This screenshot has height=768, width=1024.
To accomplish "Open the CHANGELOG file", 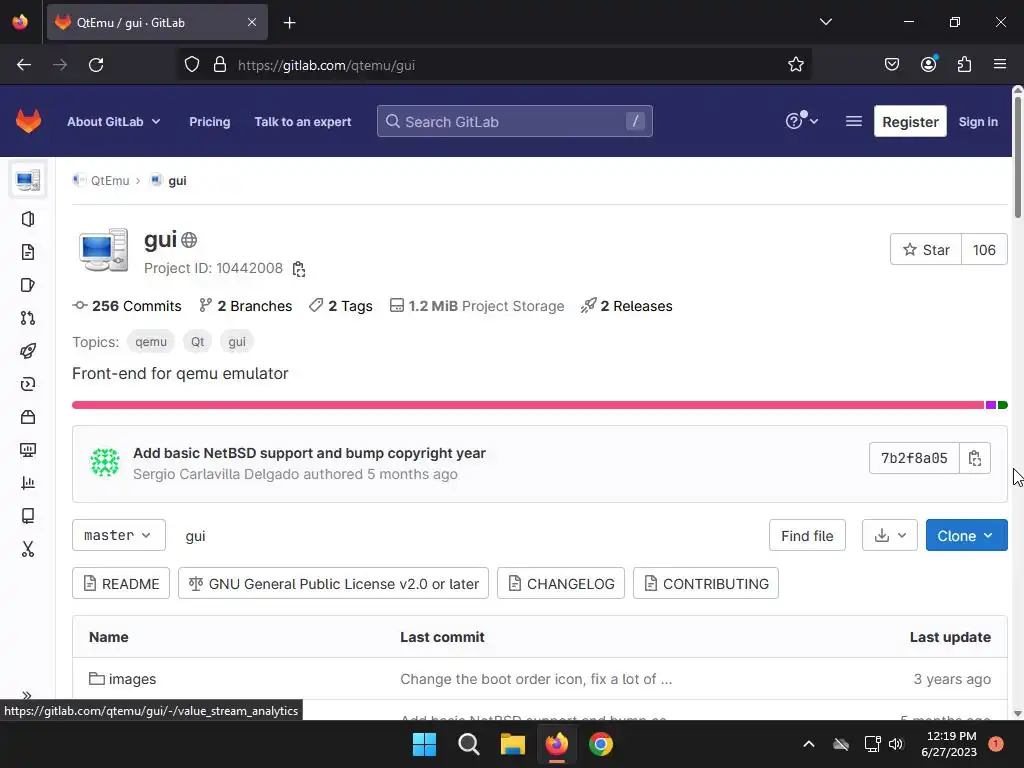I will [561, 583].
